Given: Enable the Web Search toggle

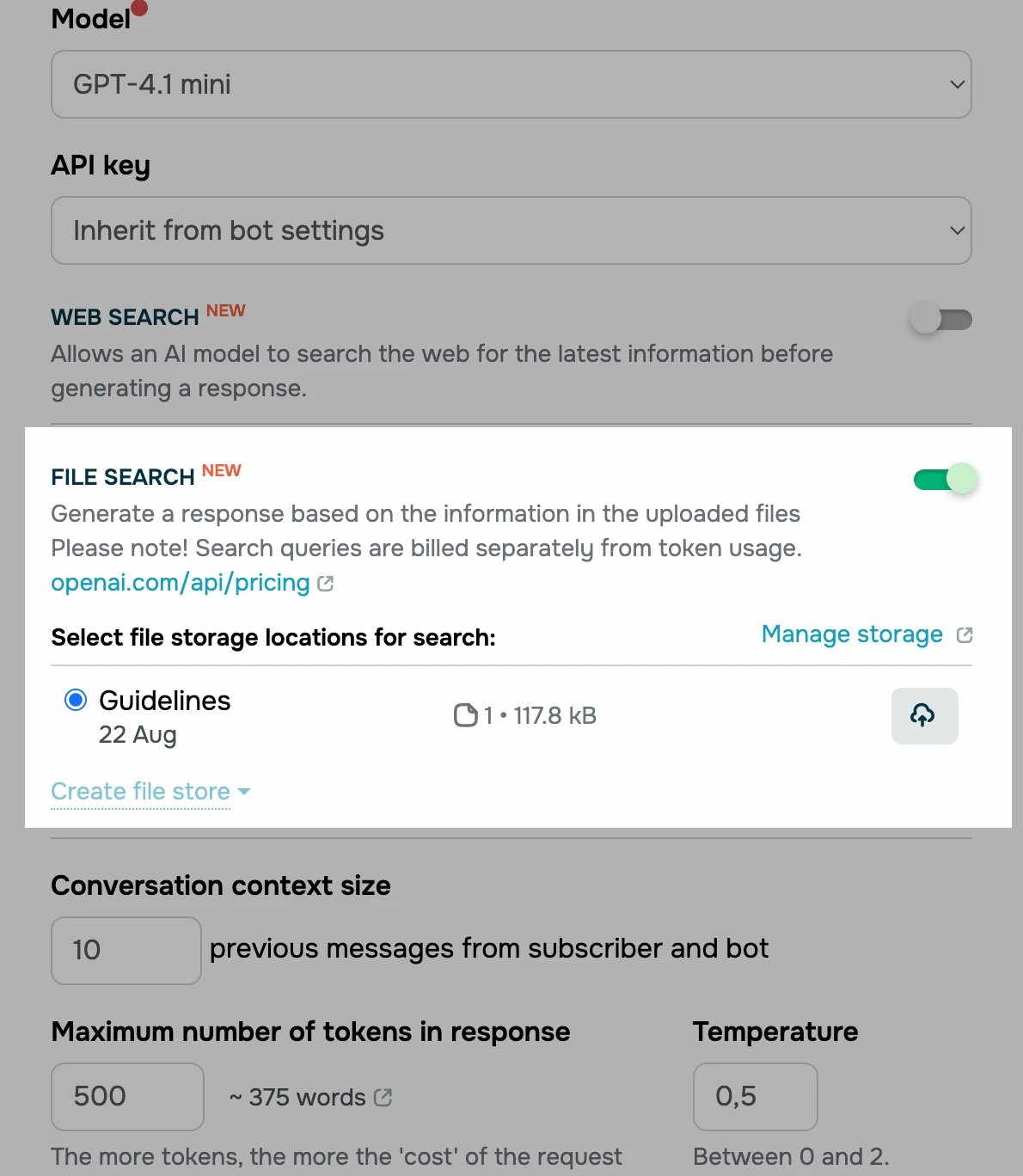Looking at the screenshot, I should tap(941, 319).
